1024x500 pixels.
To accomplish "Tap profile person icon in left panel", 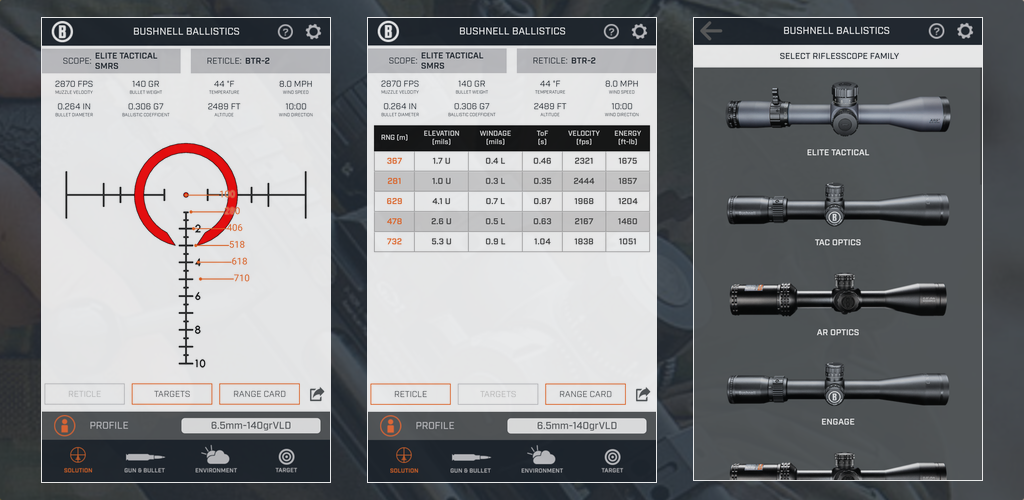I will 64,426.
